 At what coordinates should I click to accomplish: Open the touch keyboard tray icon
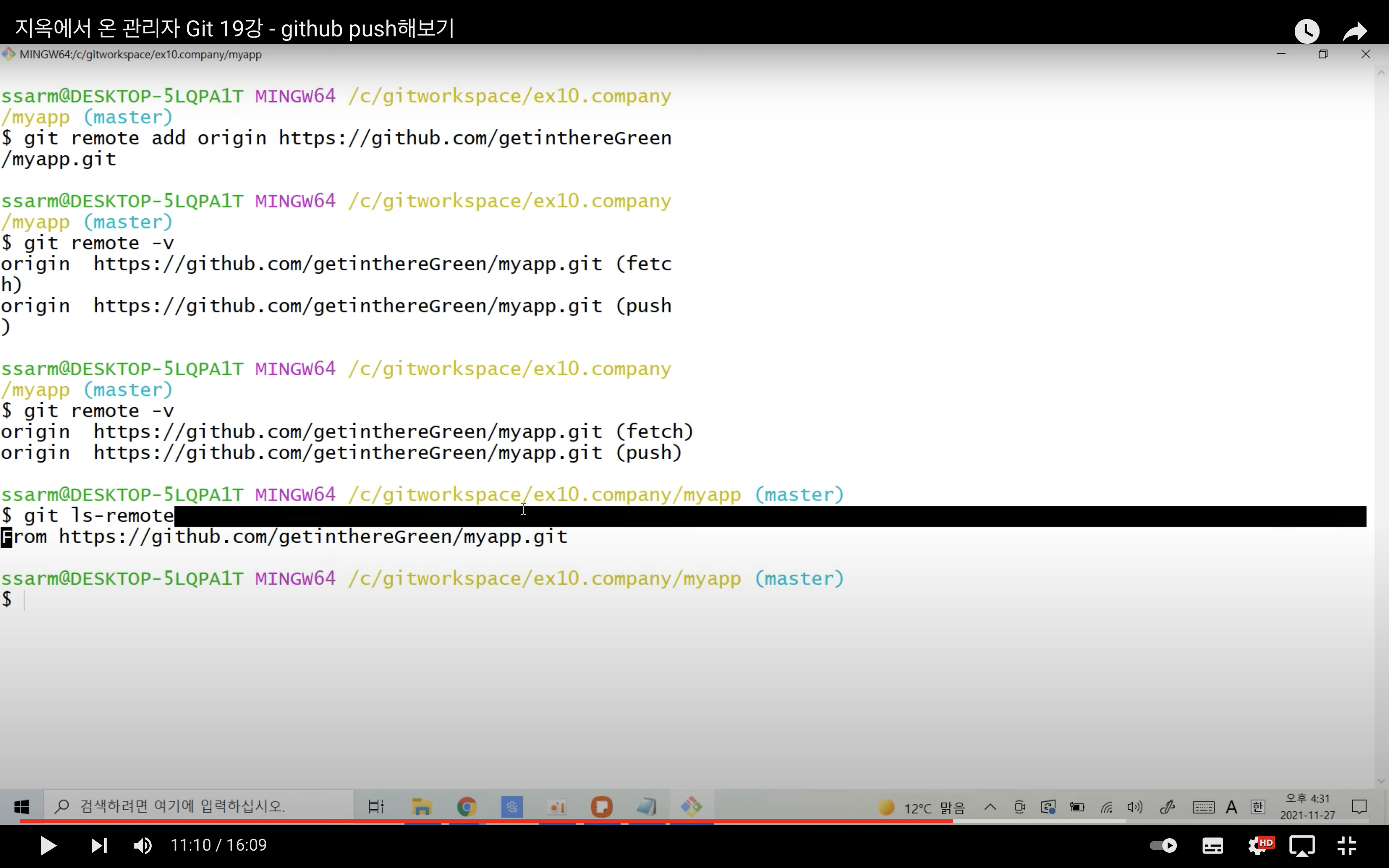tap(1203, 808)
